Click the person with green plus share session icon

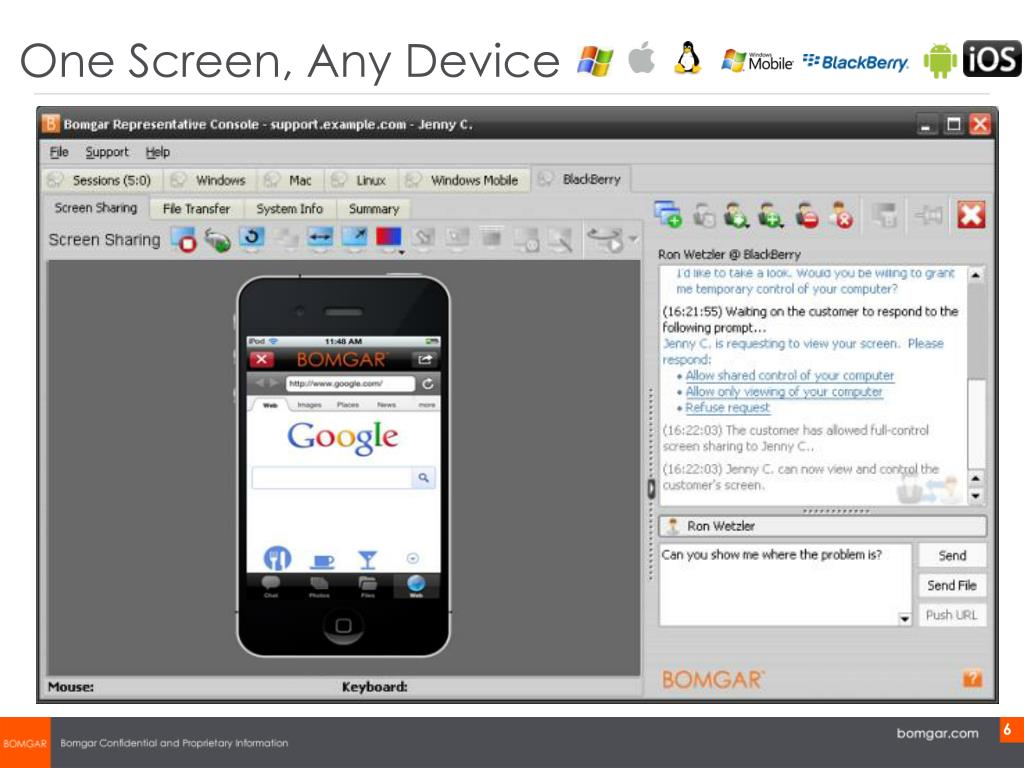[771, 214]
